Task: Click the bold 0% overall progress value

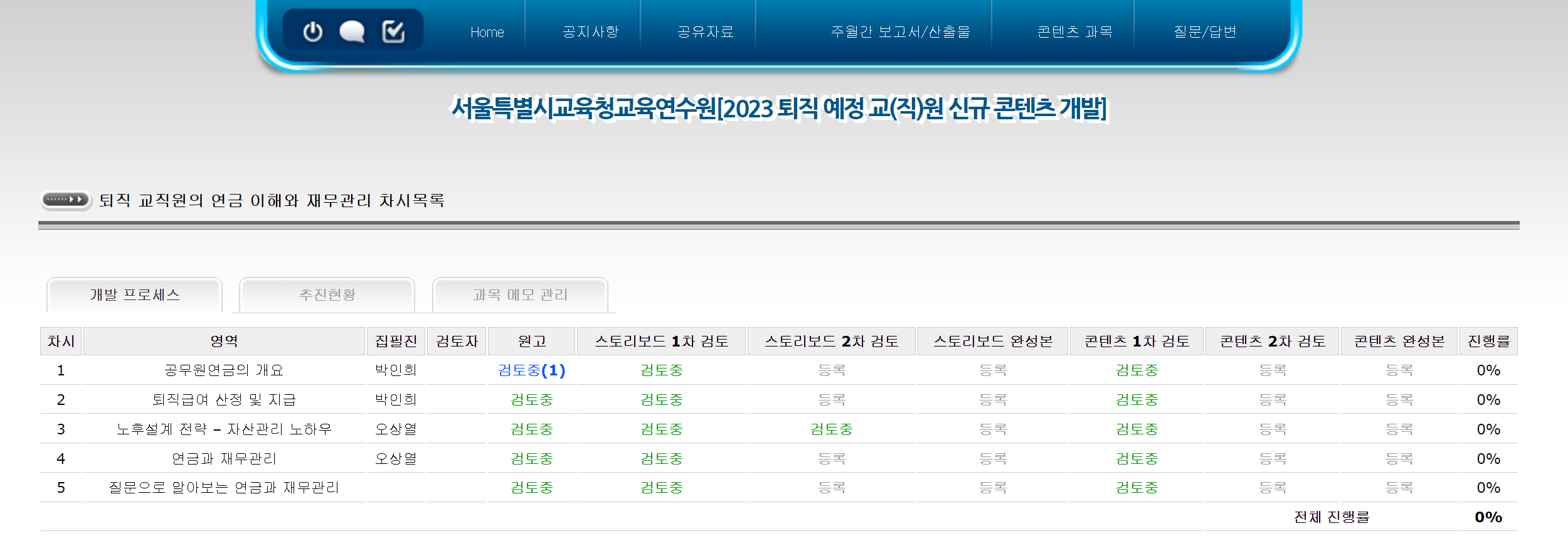Action: coord(1488,517)
